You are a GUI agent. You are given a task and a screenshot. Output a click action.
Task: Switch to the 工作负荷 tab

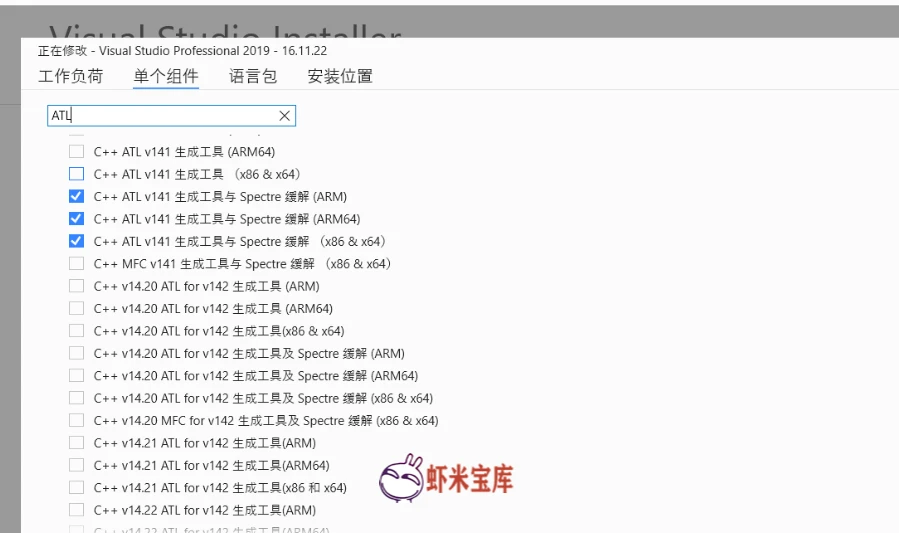71,76
